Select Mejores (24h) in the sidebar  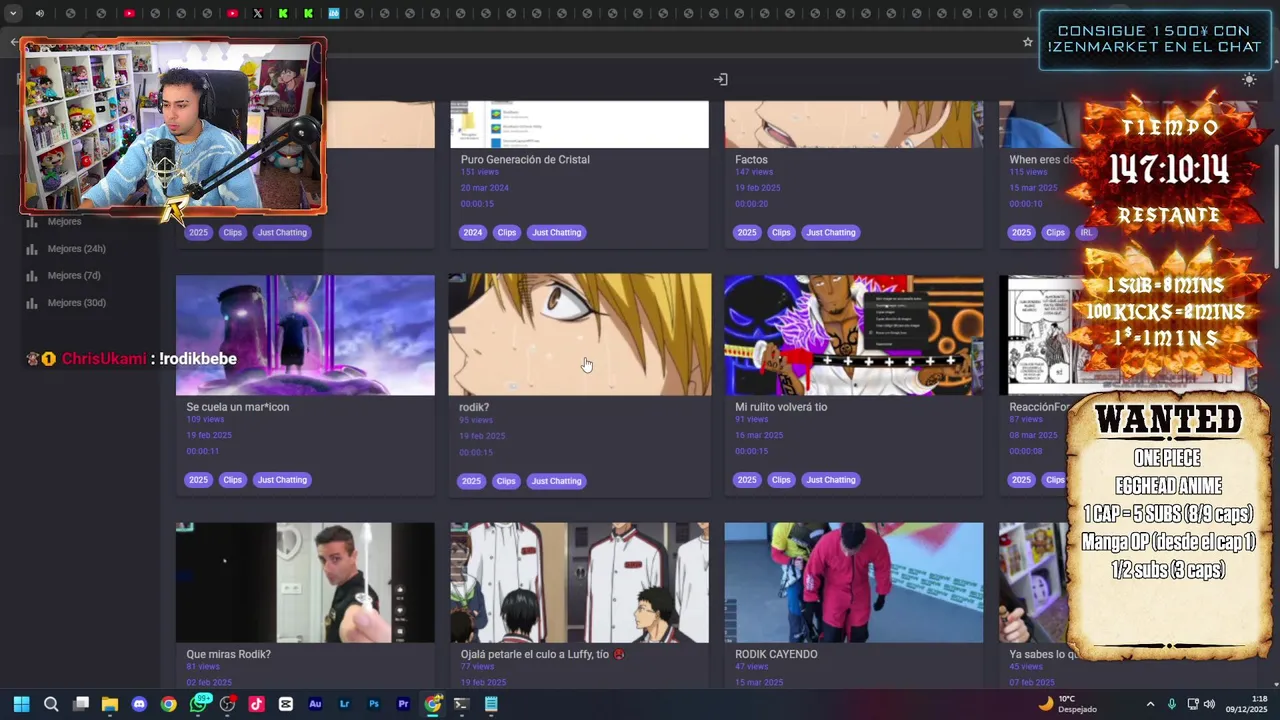tap(76, 248)
